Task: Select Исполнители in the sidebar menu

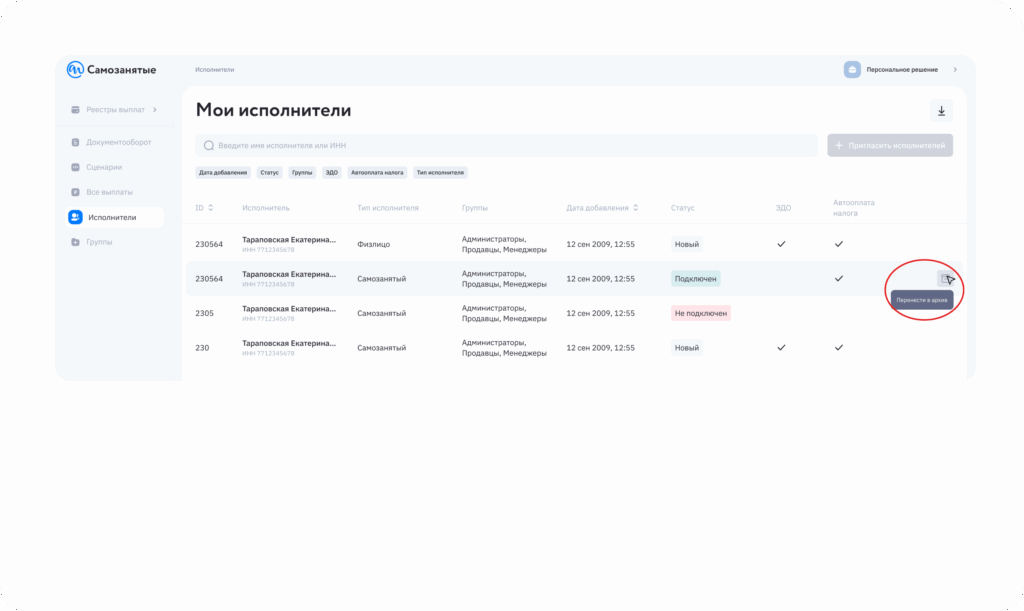Action: click(111, 217)
